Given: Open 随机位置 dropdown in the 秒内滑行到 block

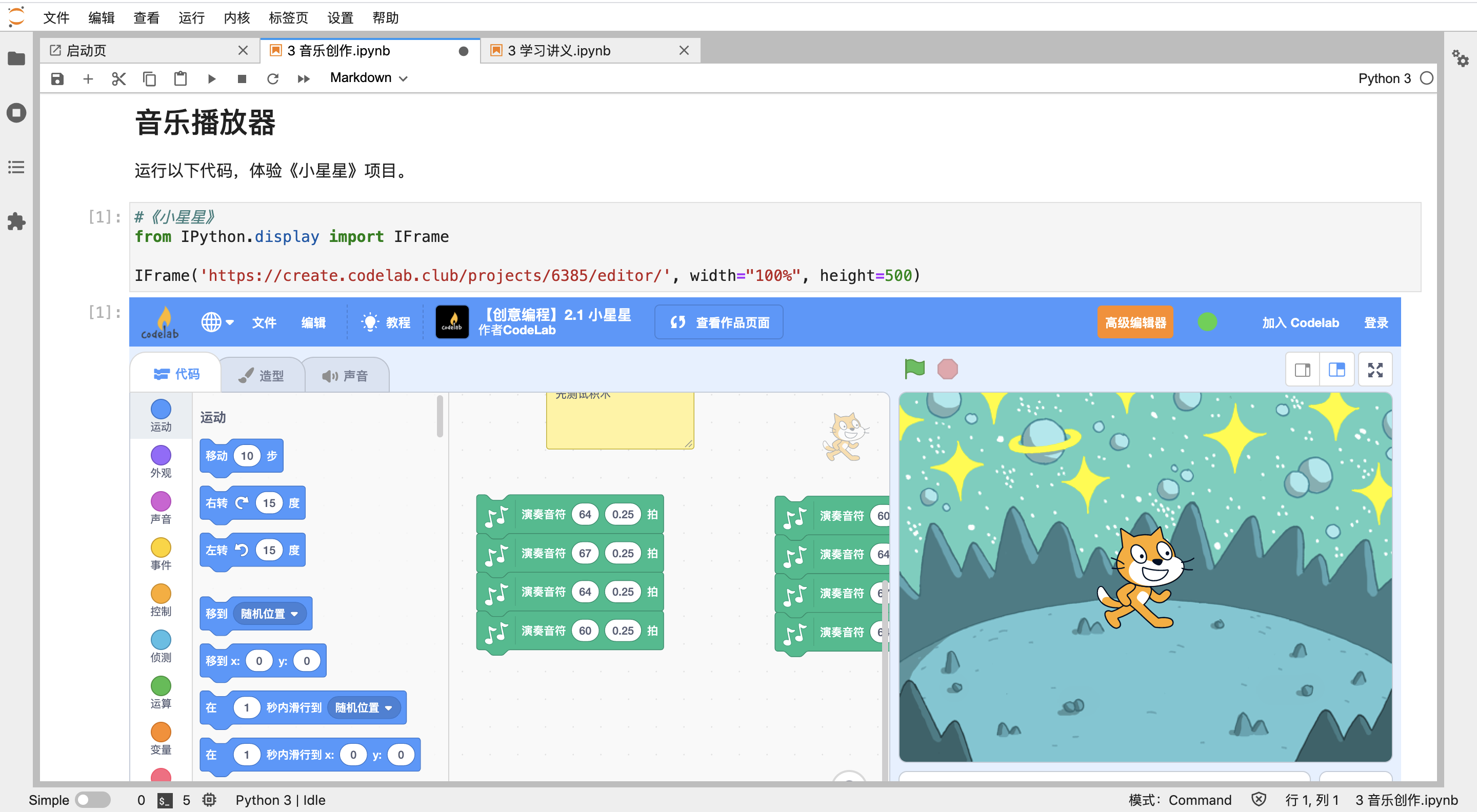Looking at the screenshot, I should pyautogui.click(x=363, y=708).
